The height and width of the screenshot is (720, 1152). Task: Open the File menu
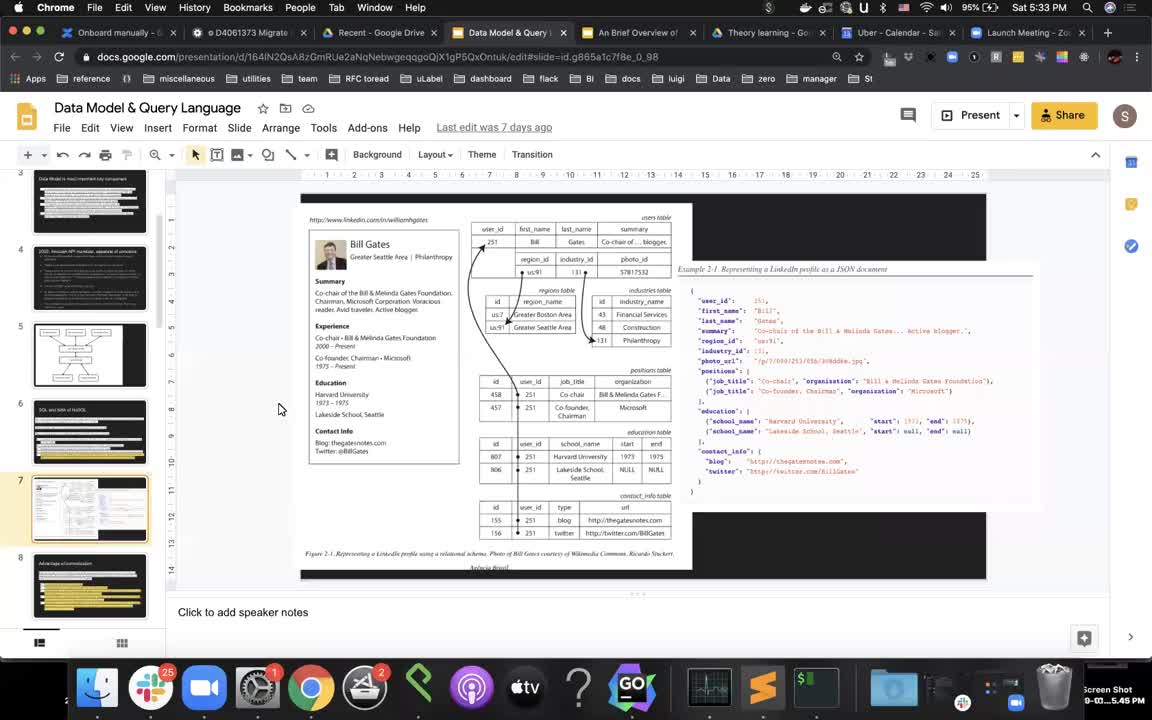tap(62, 128)
